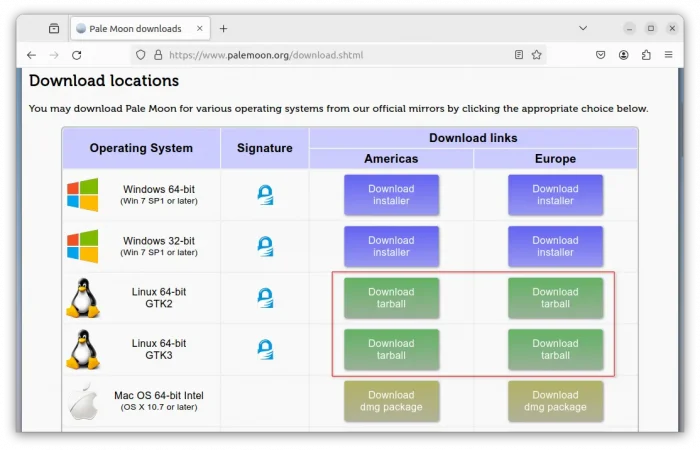Open tracking protection shield icon

point(140,55)
